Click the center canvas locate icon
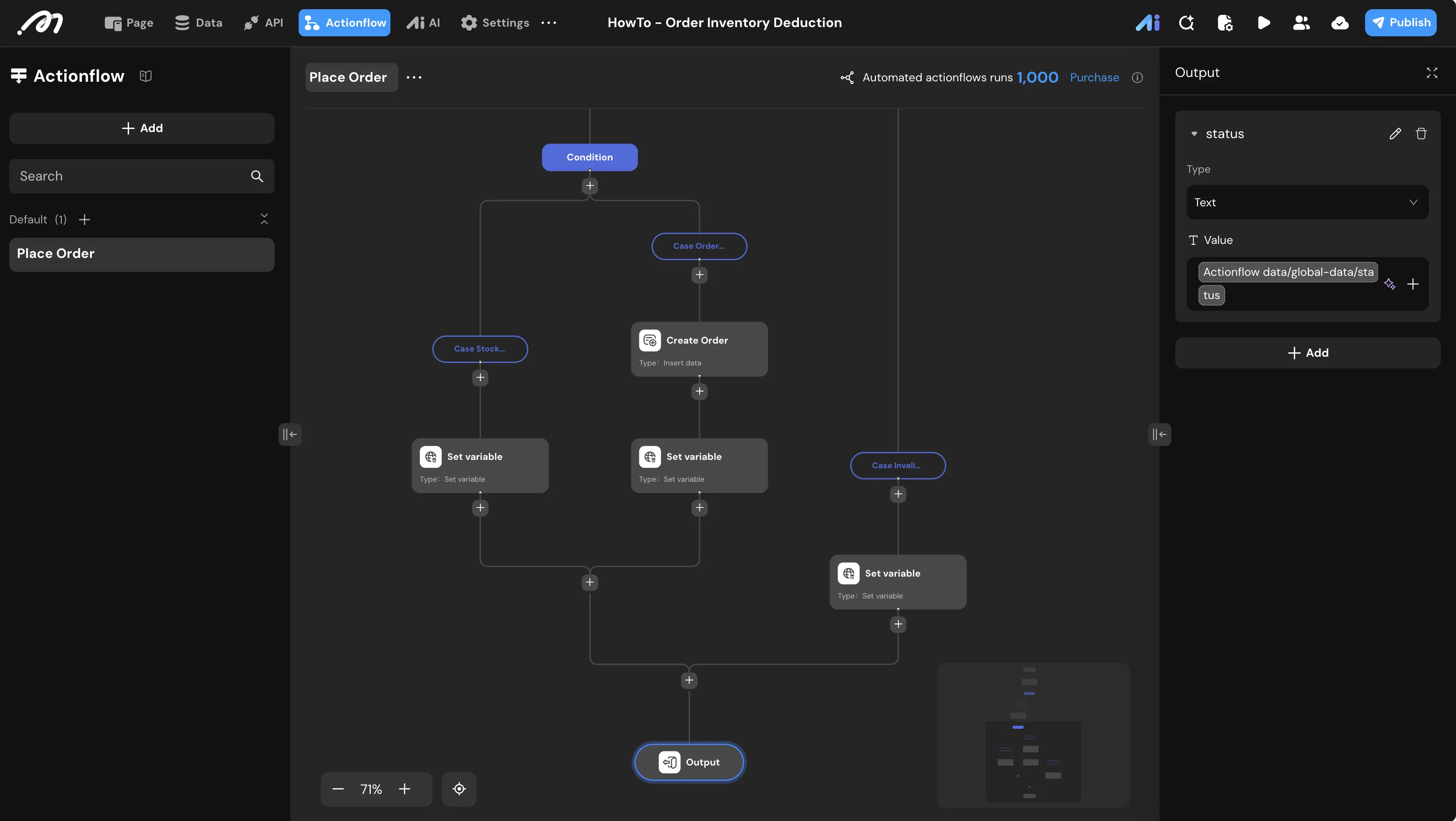Viewport: 1456px width, 821px height. (459, 790)
